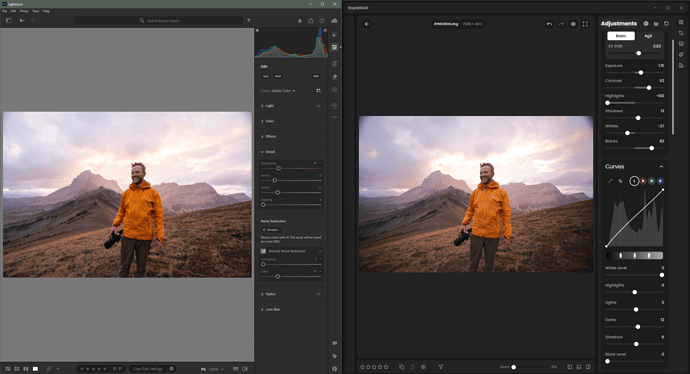The image size is (690, 374).
Task: Select the crop tool in RapidRAW sidebar
Action: point(681,33)
